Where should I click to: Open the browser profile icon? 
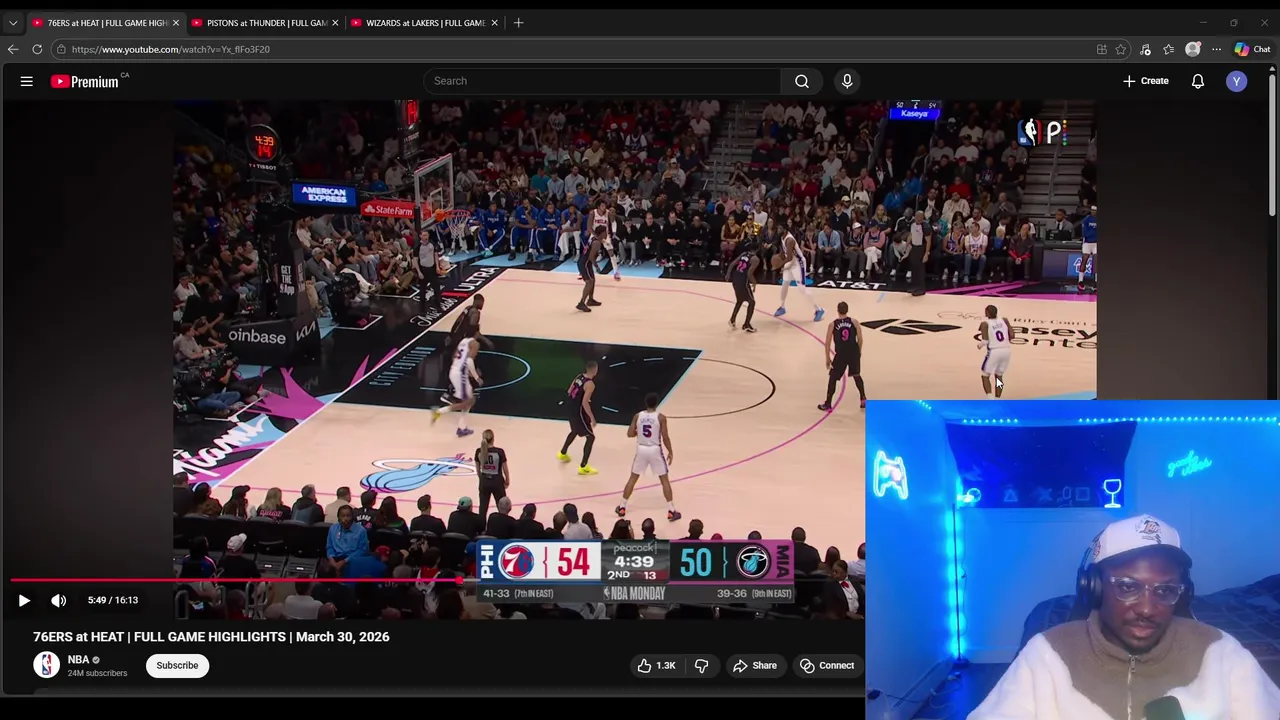point(1193,49)
